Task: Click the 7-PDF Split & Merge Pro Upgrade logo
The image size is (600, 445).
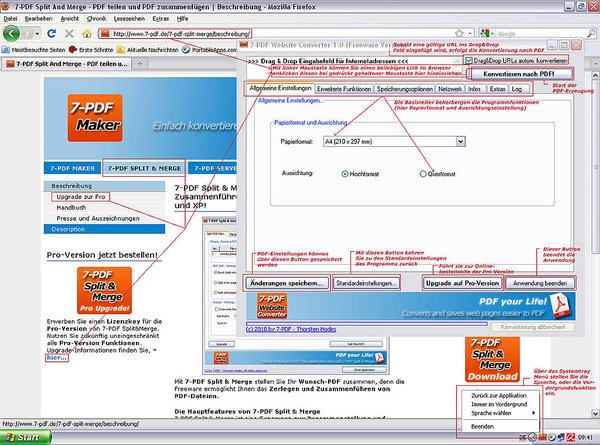Action: pyautogui.click(x=104, y=290)
